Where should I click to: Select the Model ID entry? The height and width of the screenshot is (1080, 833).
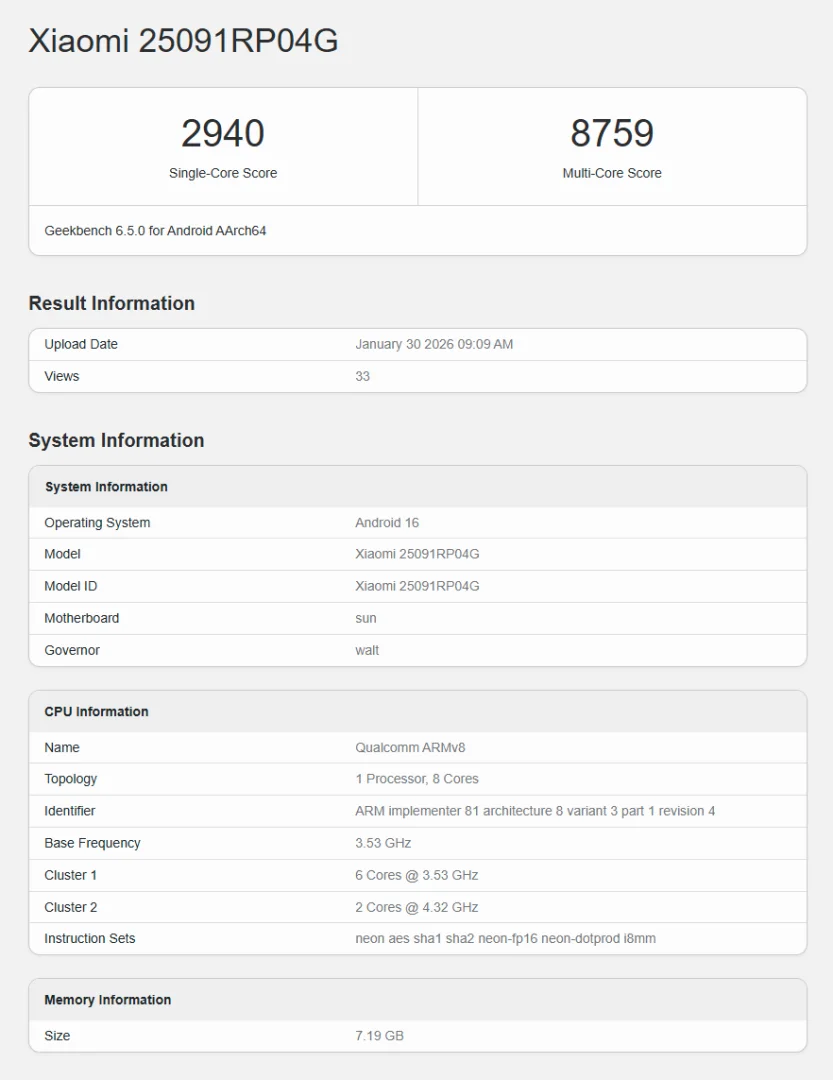(417, 586)
